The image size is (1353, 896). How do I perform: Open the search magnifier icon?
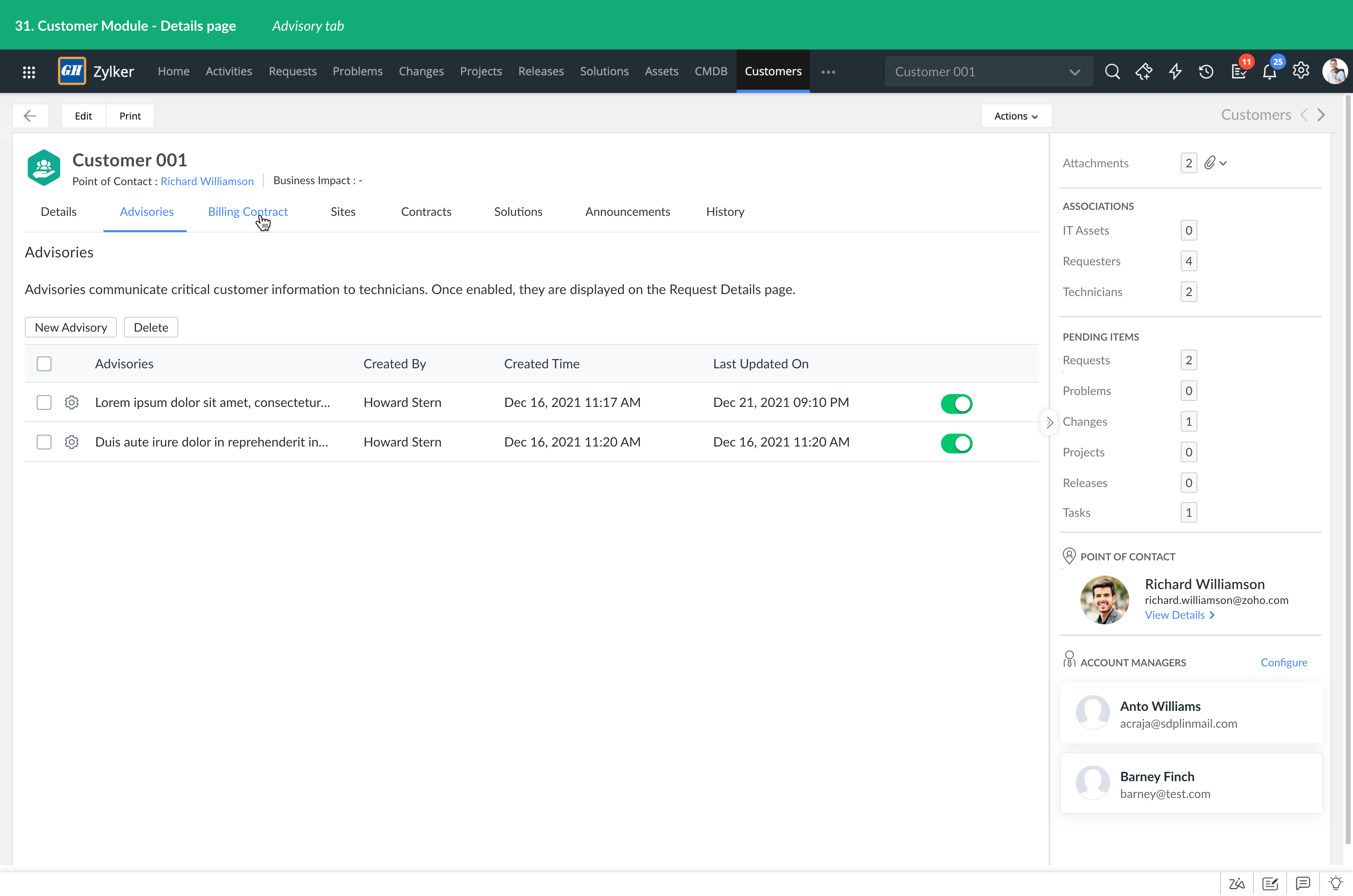(1112, 72)
